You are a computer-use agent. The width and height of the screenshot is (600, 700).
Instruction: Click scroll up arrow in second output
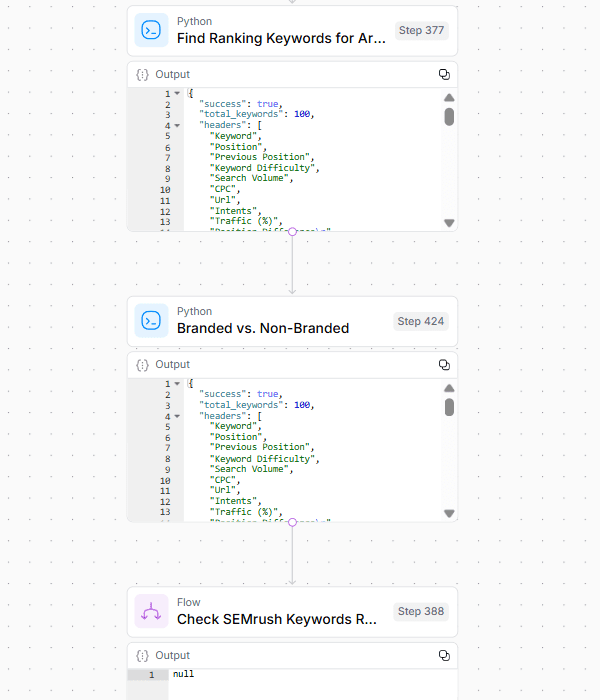click(449, 388)
